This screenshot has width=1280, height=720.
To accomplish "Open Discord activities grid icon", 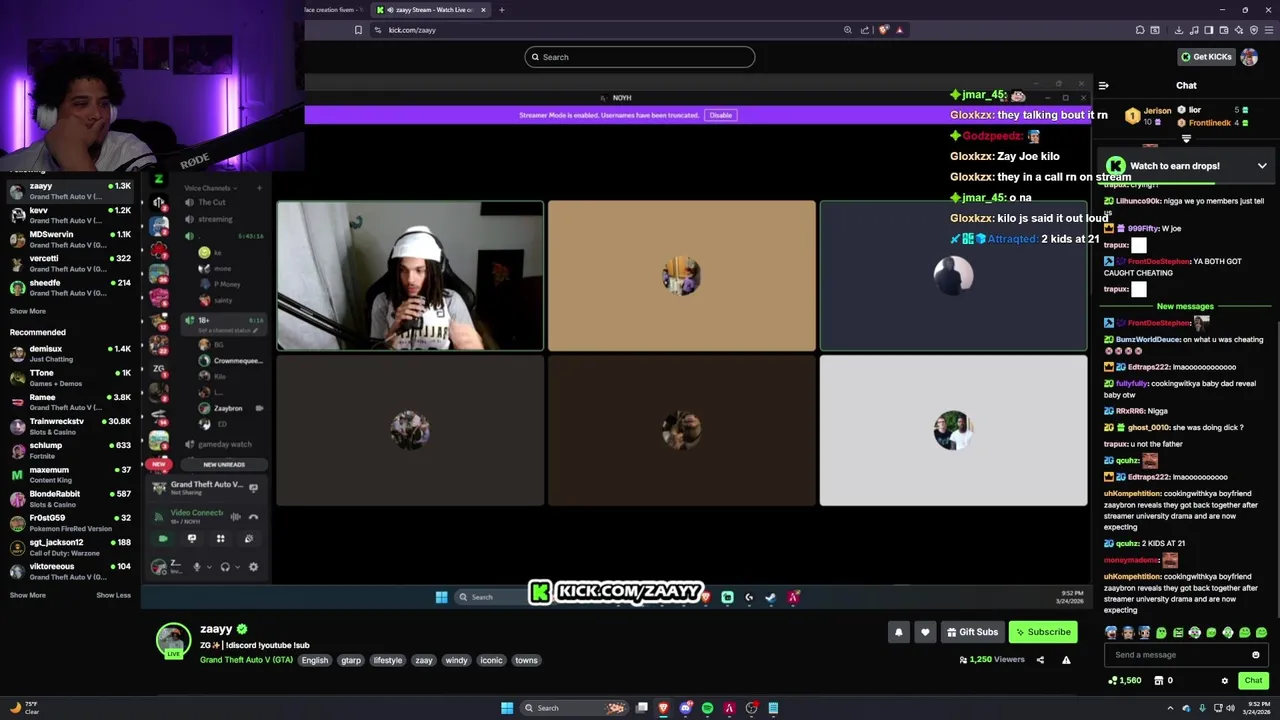I will point(220,539).
